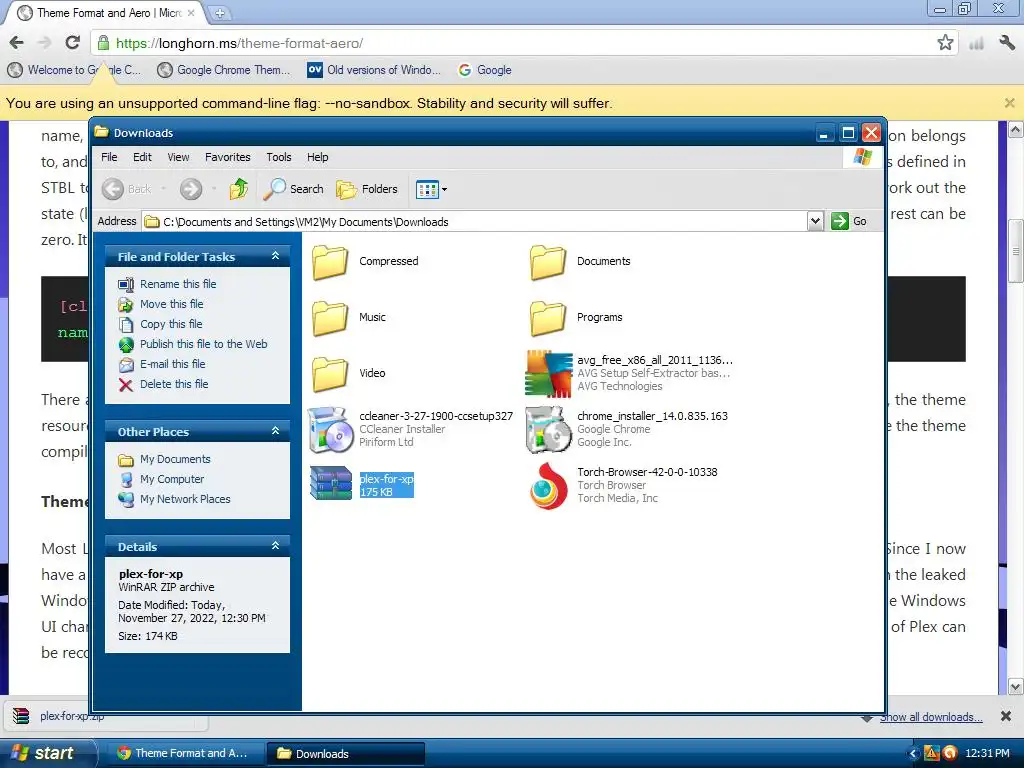Click the Explorer address path field

[475, 221]
